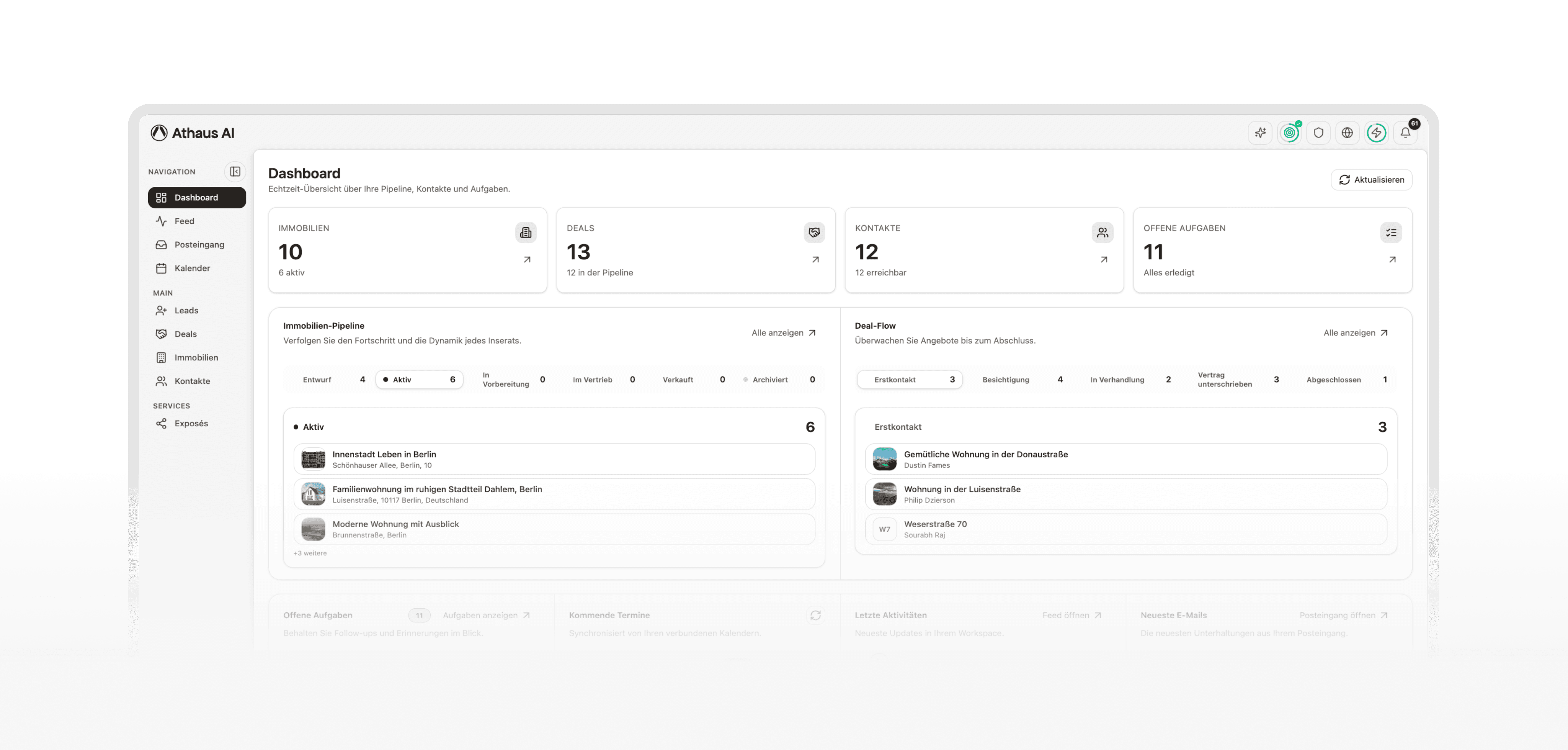1568x750 pixels.
Task: Click the buildings icon on Immobilien card
Action: click(x=526, y=233)
